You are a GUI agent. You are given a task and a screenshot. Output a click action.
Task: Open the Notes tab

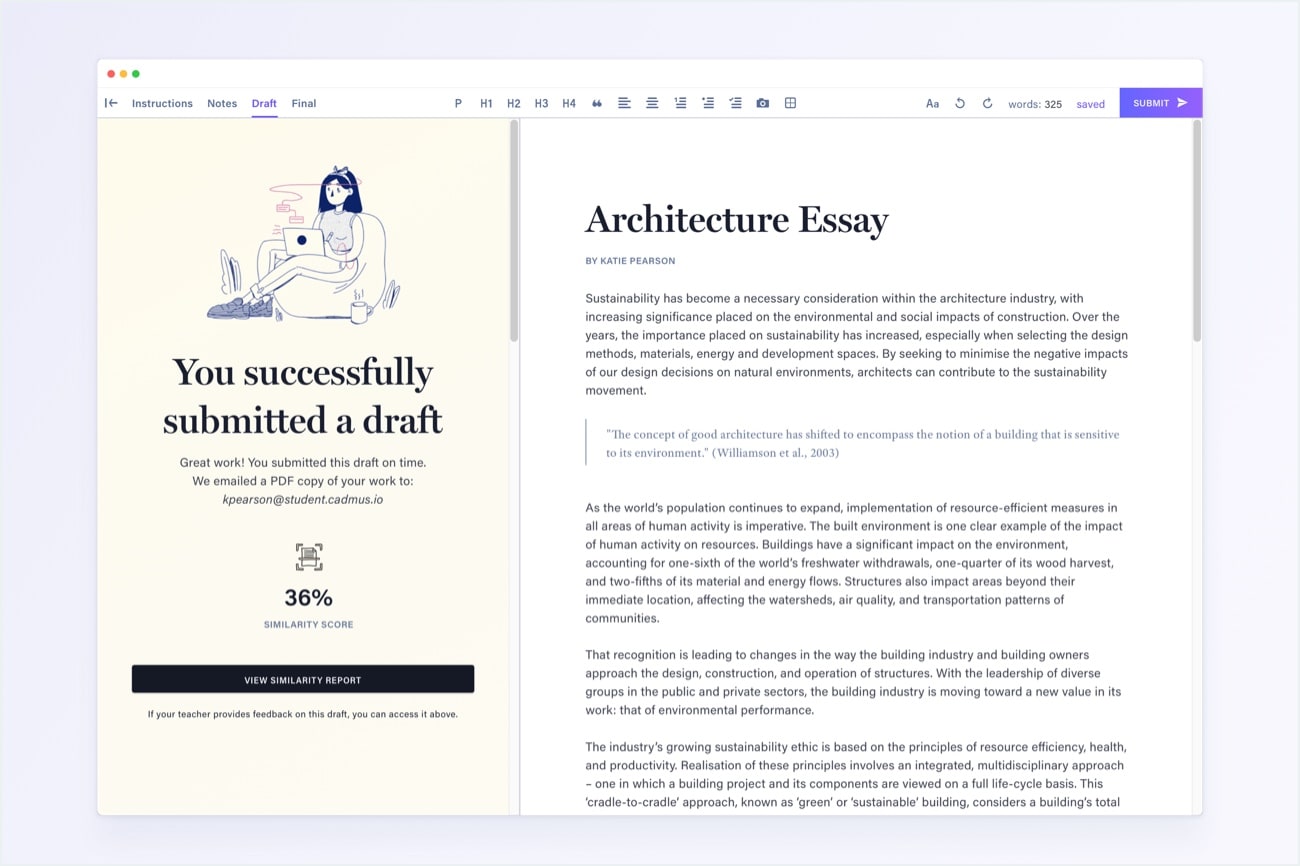[222, 102]
